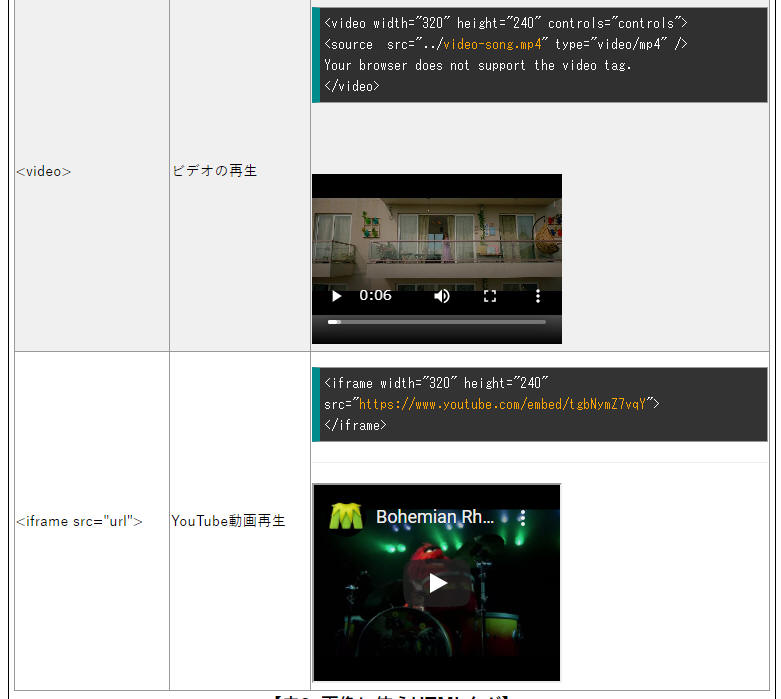
Task: Click the MP4 video progress bar
Action: pyautogui.click(x=436, y=322)
